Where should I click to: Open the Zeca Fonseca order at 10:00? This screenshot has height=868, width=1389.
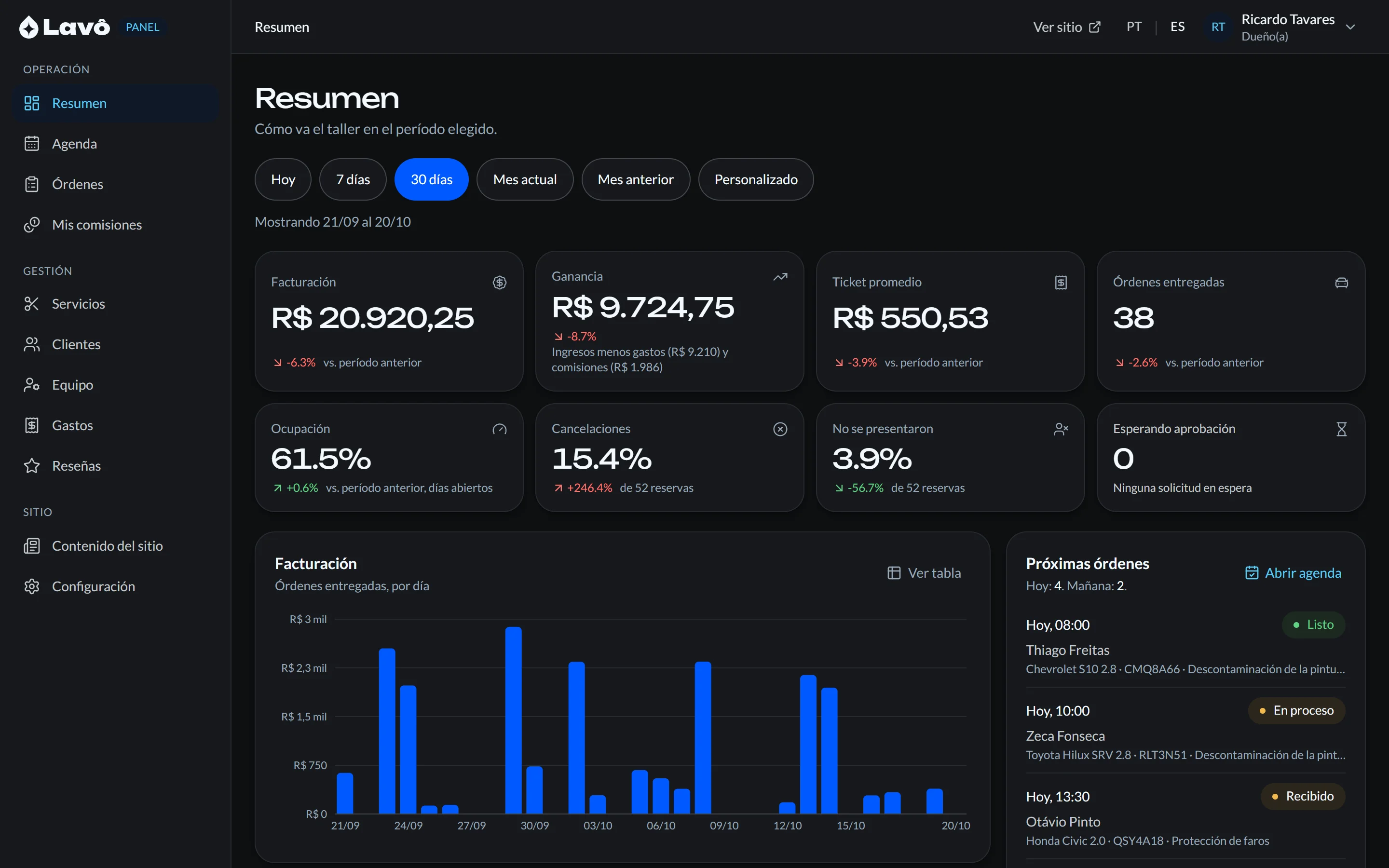pyautogui.click(x=1185, y=731)
